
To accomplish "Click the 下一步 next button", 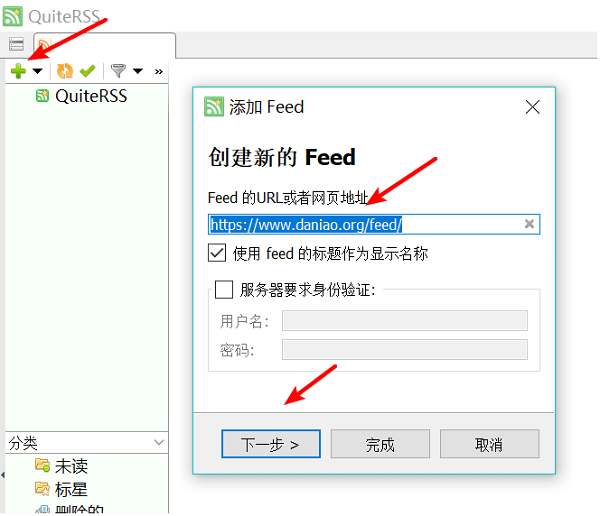I will [x=271, y=444].
